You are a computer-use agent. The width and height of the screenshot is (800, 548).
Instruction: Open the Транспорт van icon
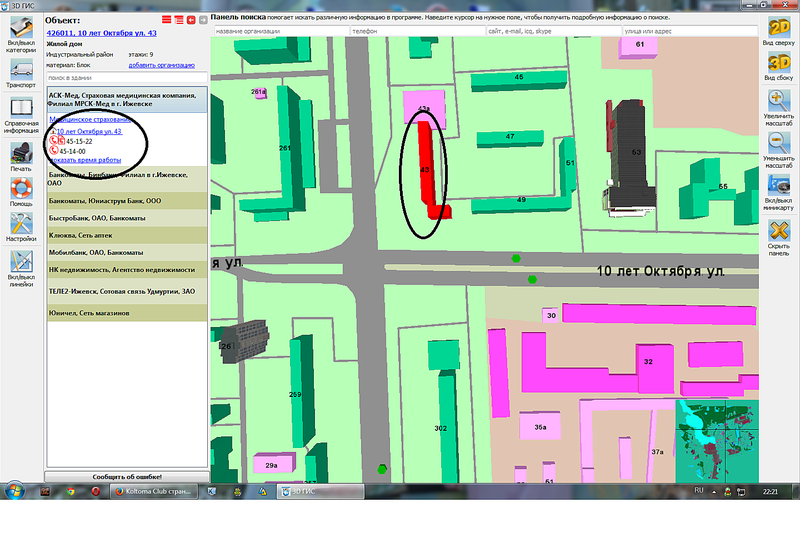coord(21,69)
